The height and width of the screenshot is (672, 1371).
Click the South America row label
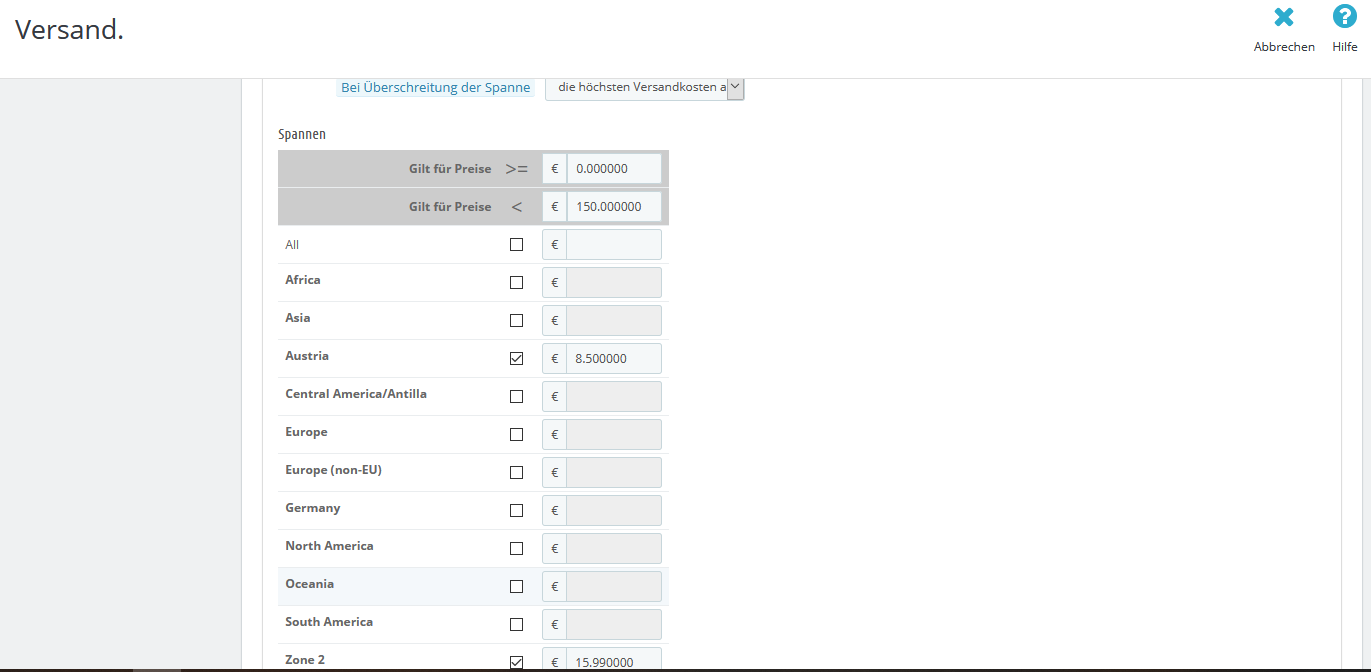(x=329, y=622)
